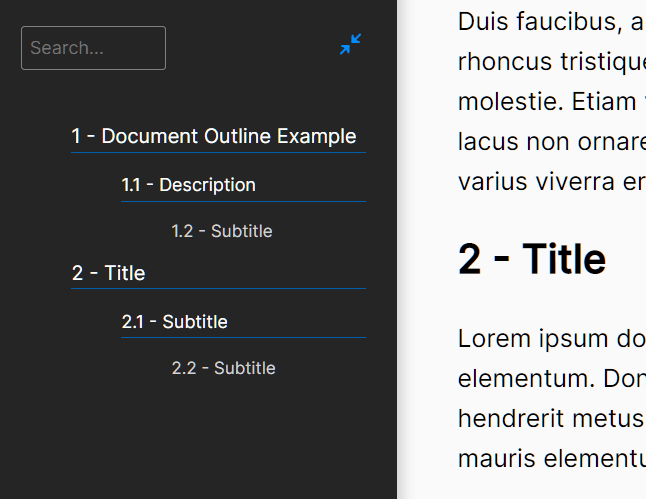Screen dimensions: 646x499
Task: Click the text 'varius viverra' in document
Action: [x=535, y=182]
